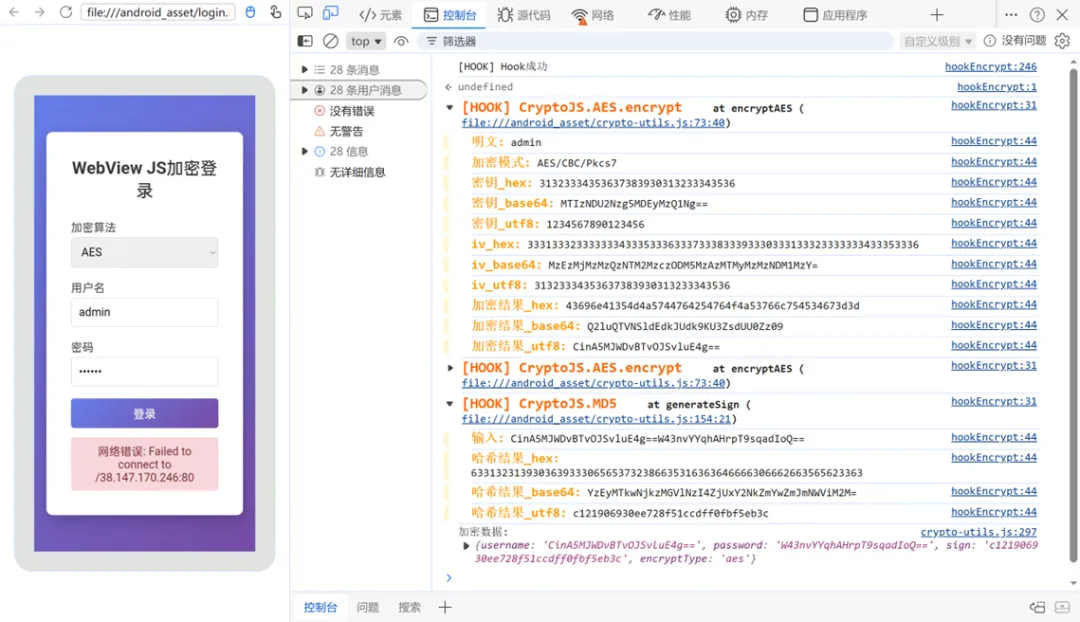This screenshot has height=622, width=1080.
Task: Open the 内存 (Memory) tab
Action: point(747,15)
